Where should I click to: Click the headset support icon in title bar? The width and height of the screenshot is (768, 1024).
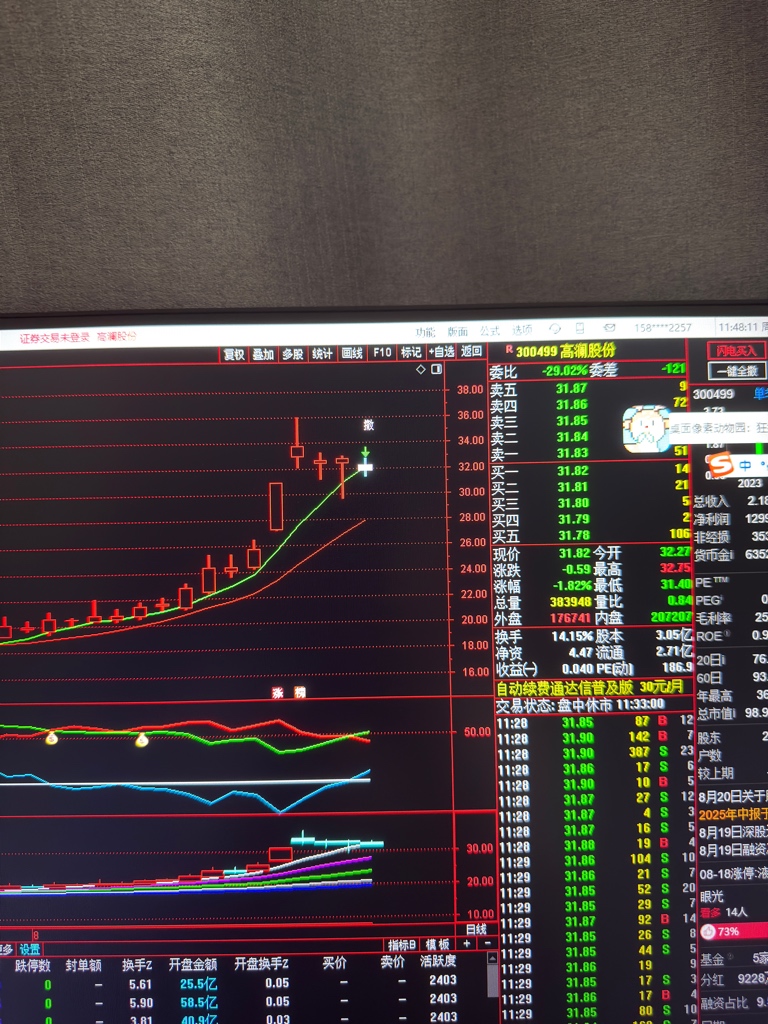pyautogui.click(x=554, y=329)
